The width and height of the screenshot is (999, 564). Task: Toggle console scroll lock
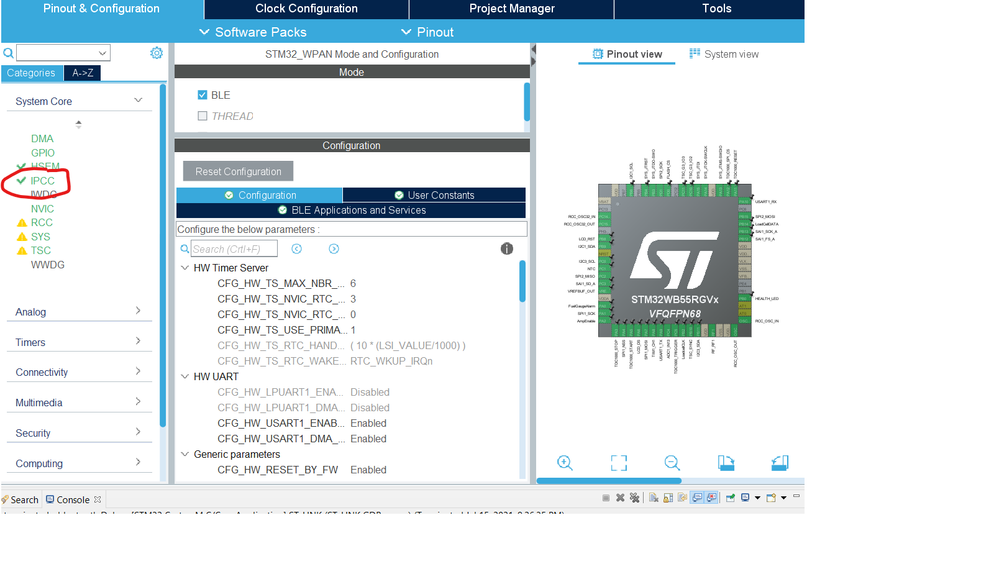pyautogui.click(x=668, y=498)
